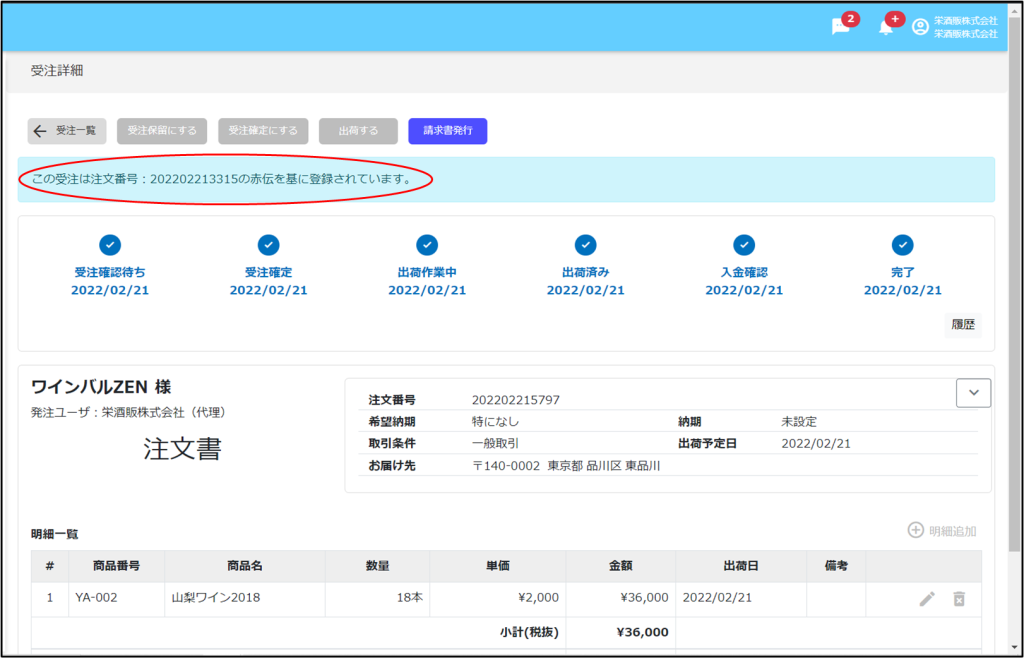Click the 未設定 delivery date value

799,422
